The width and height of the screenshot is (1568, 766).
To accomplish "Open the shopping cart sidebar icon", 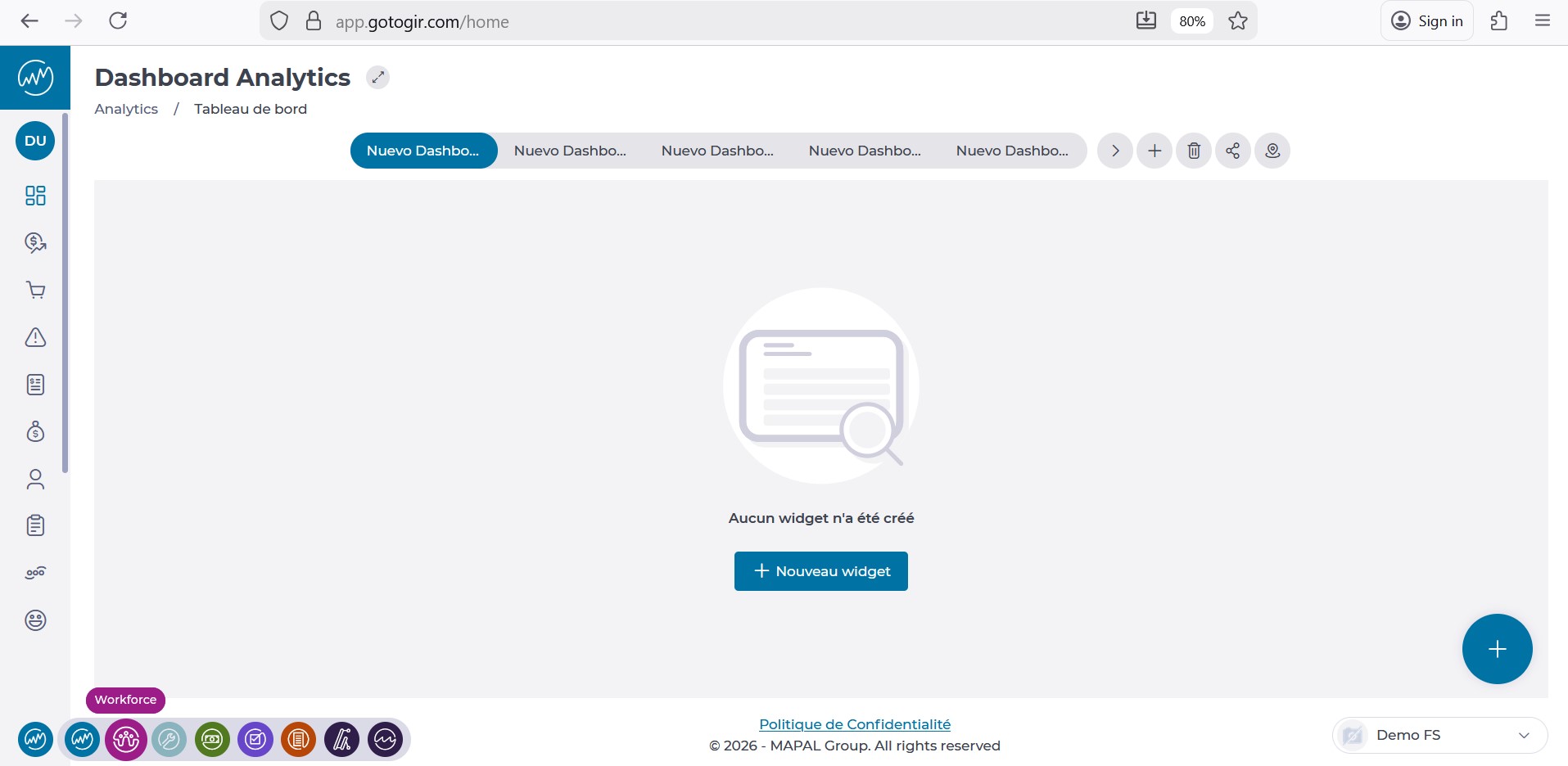I will point(35,290).
